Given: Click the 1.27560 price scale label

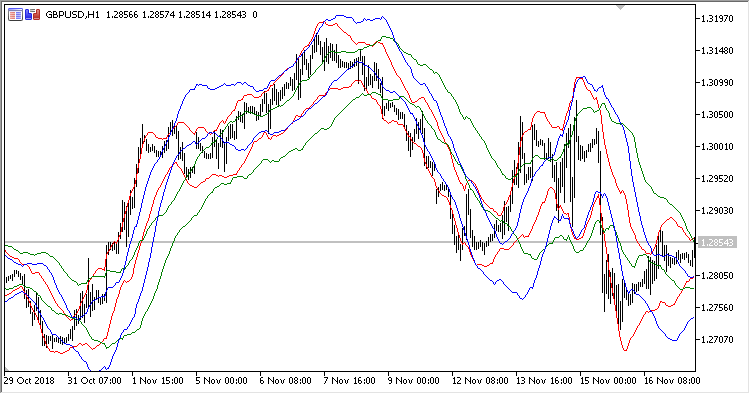Looking at the screenshot, I should tap(717, 307).
